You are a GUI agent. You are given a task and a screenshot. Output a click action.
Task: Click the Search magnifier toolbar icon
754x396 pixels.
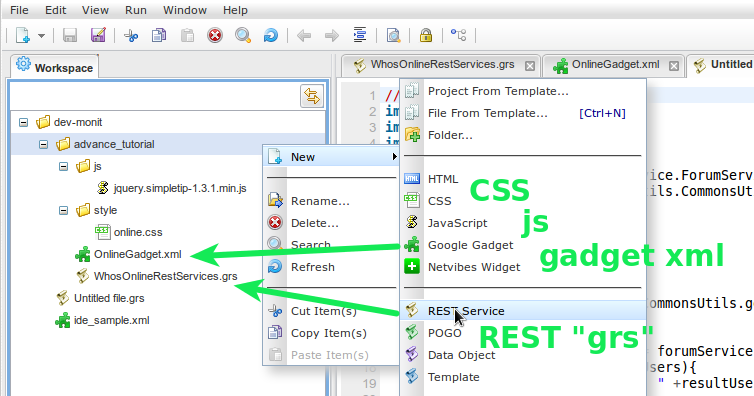[x=243, y=35]
